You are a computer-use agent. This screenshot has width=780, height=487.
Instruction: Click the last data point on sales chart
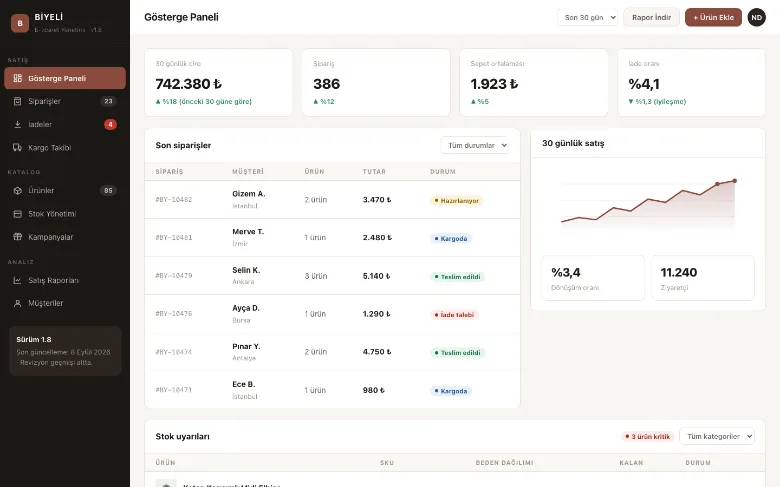[735, 181]
